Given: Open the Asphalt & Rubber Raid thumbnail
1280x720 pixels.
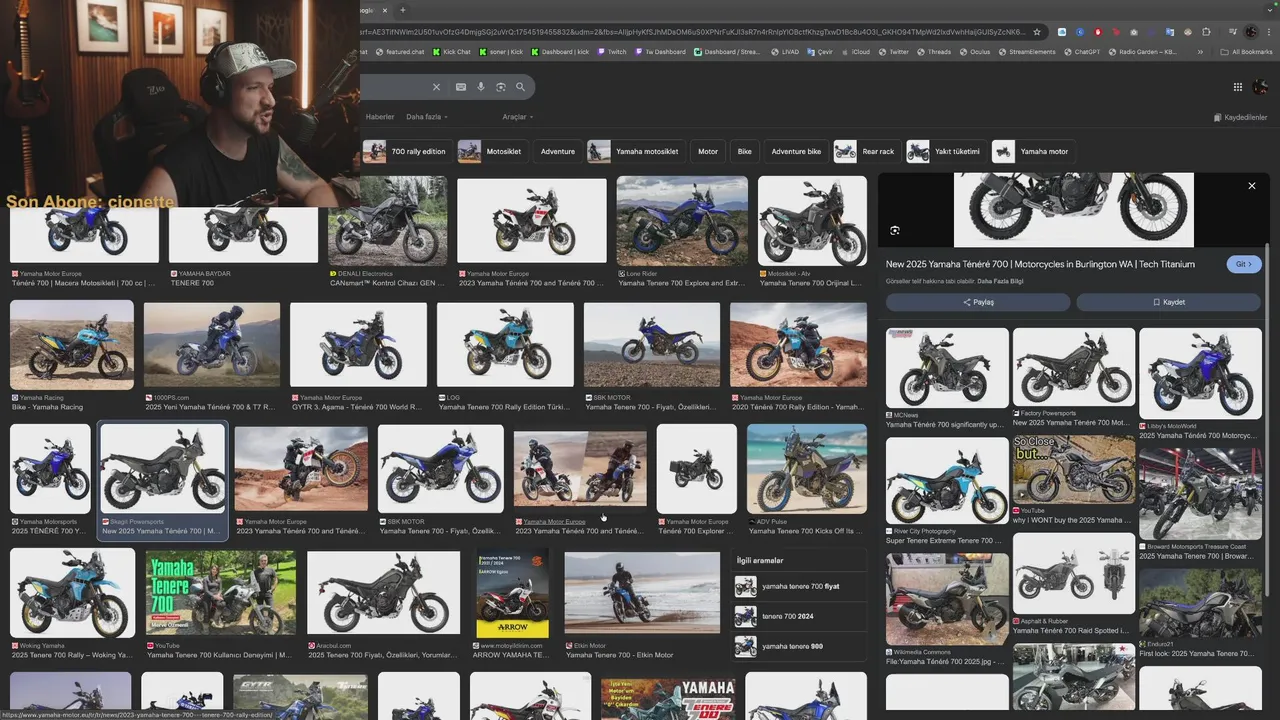Looking at the screenshot, I should [1074, 573].
